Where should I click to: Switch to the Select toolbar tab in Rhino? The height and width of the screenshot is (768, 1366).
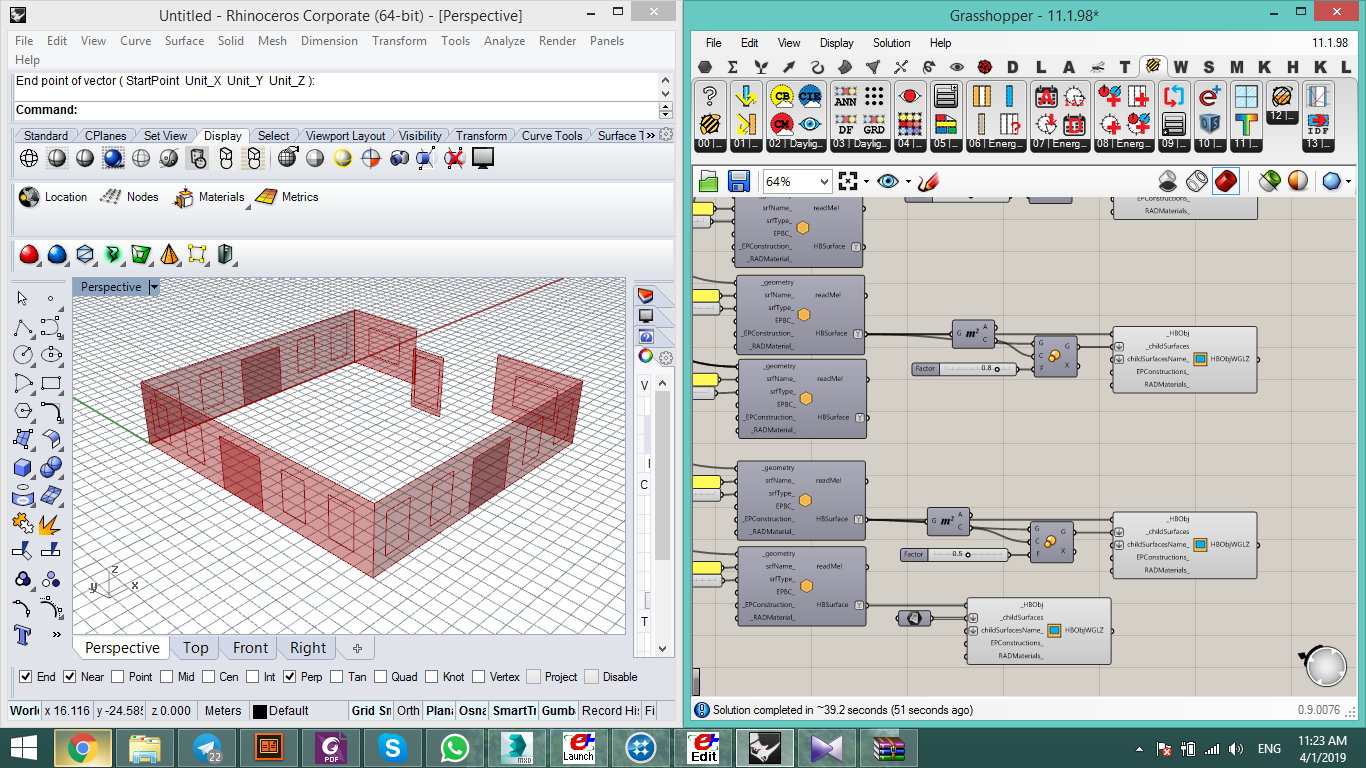point(273,135)
